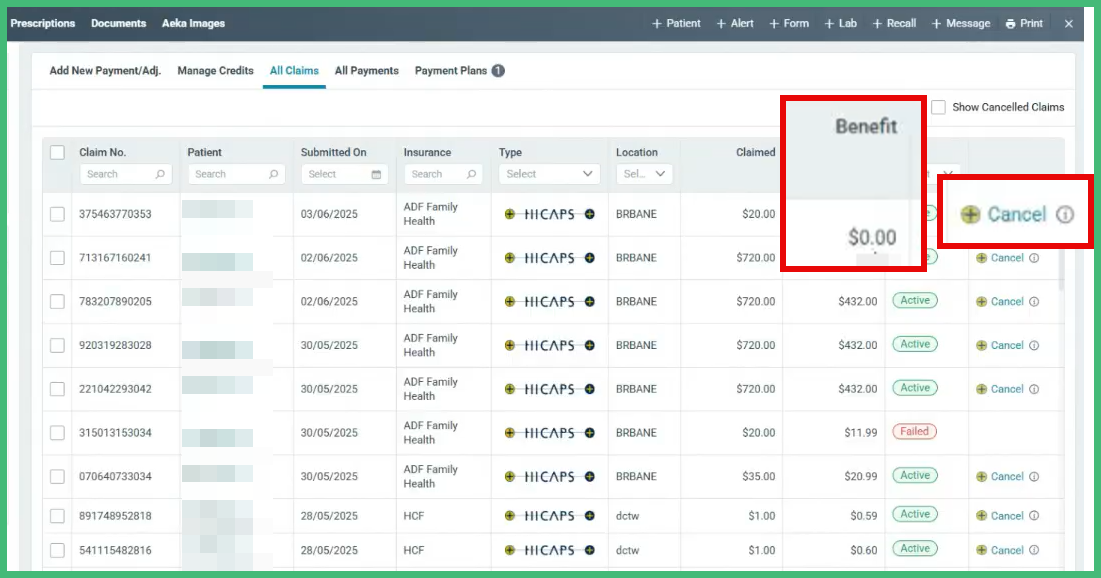The image size is (1101, 578).
Task: Click info icon for claim 221042293042
Action: pyautogui.click(x=1034, y=388)
